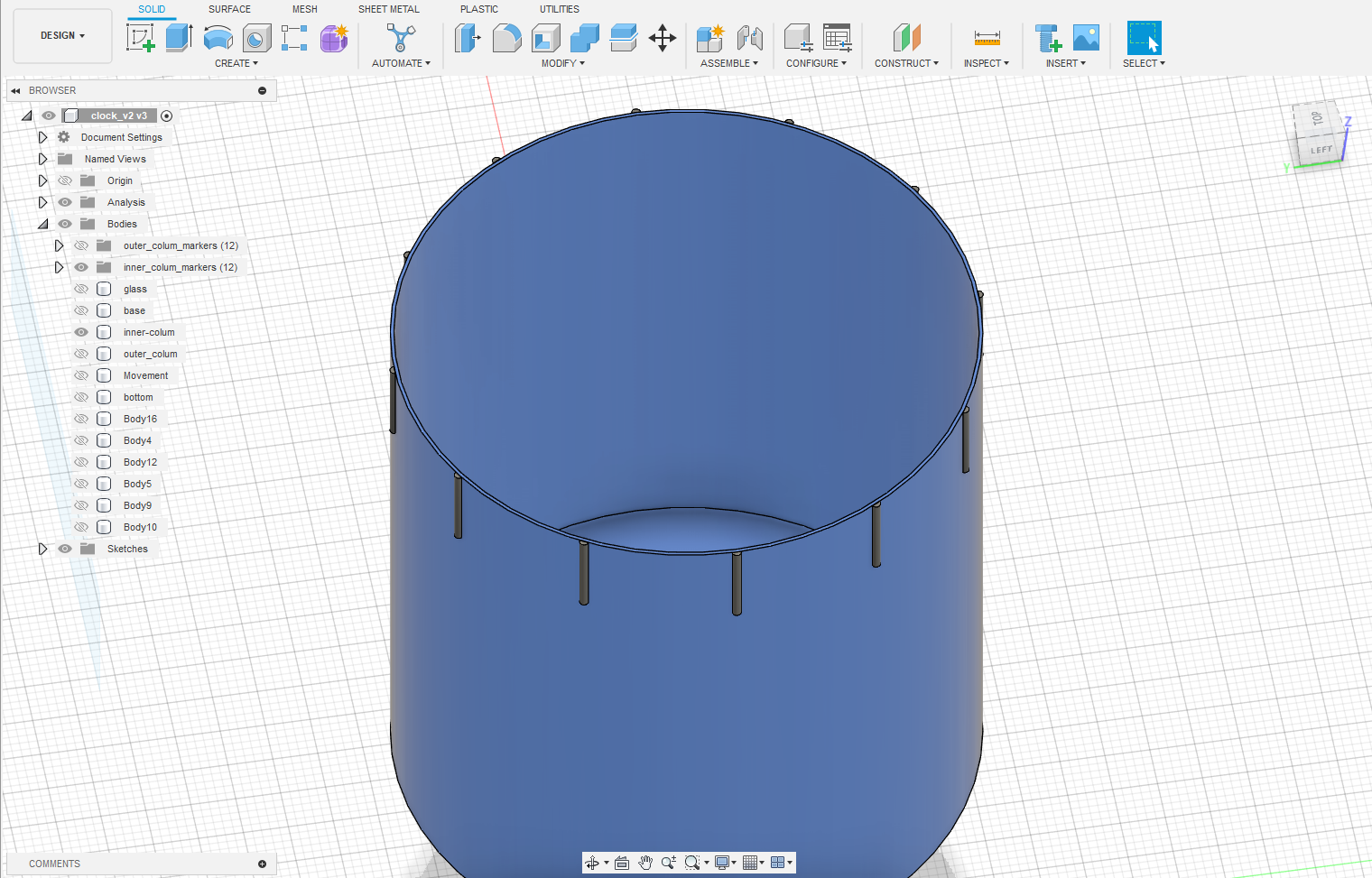Open the DESIGN workspace dropdown
The image size is (1372, 878).
(x=62, y=36)
